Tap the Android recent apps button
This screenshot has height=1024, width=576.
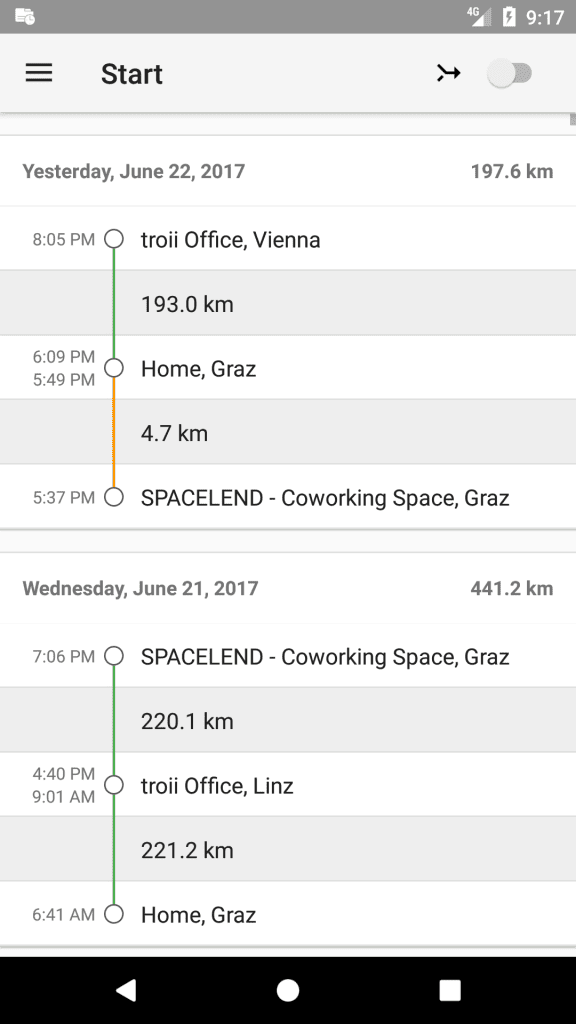pos(449,990)
